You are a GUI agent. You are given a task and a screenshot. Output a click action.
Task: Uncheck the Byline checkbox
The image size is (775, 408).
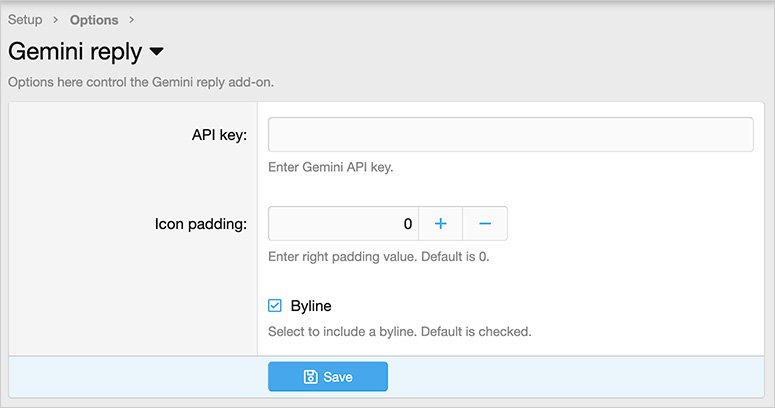[x=275, y=306]
